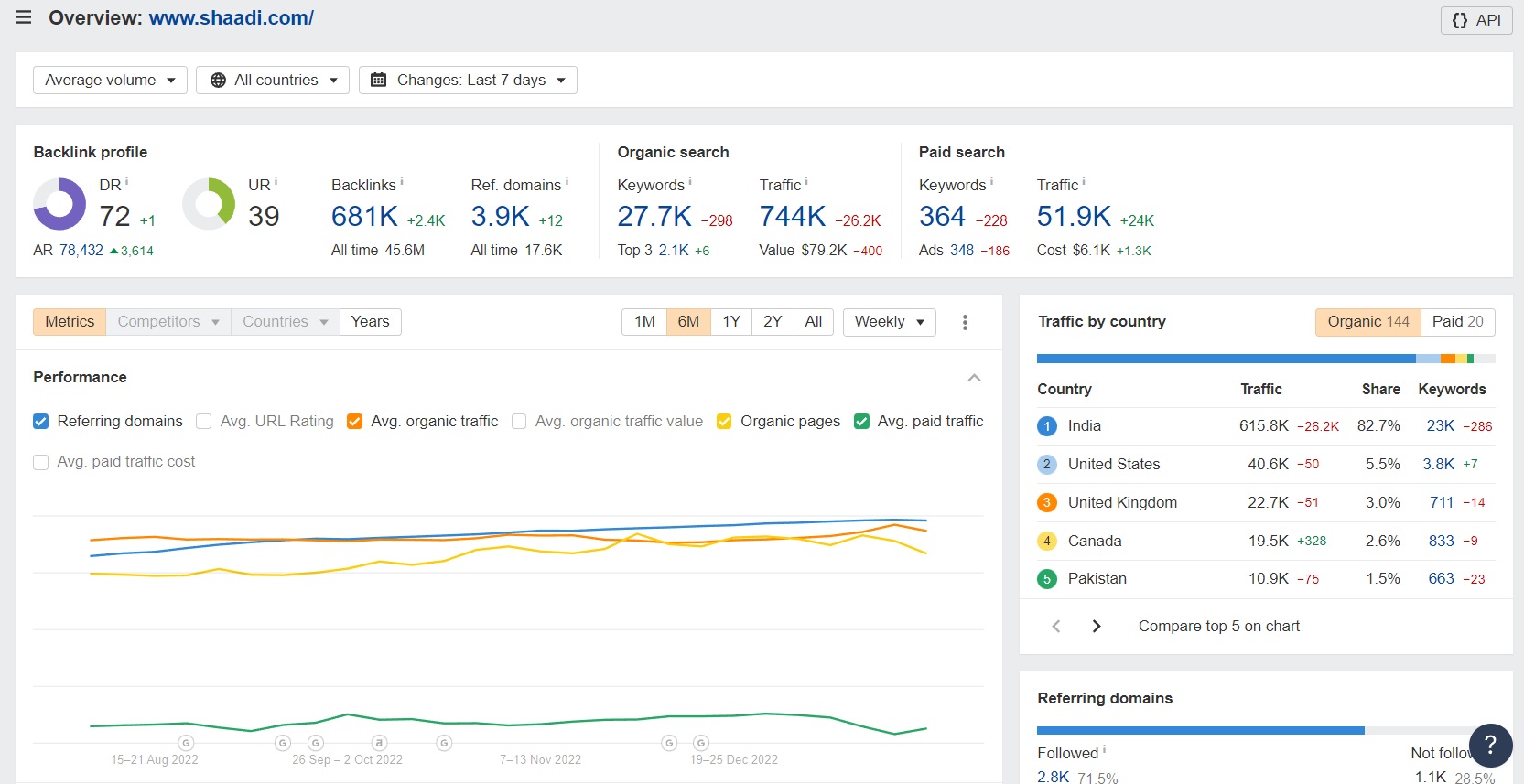Open the 744K organic traffic value
1524x784 pixels.
point(793,216)
